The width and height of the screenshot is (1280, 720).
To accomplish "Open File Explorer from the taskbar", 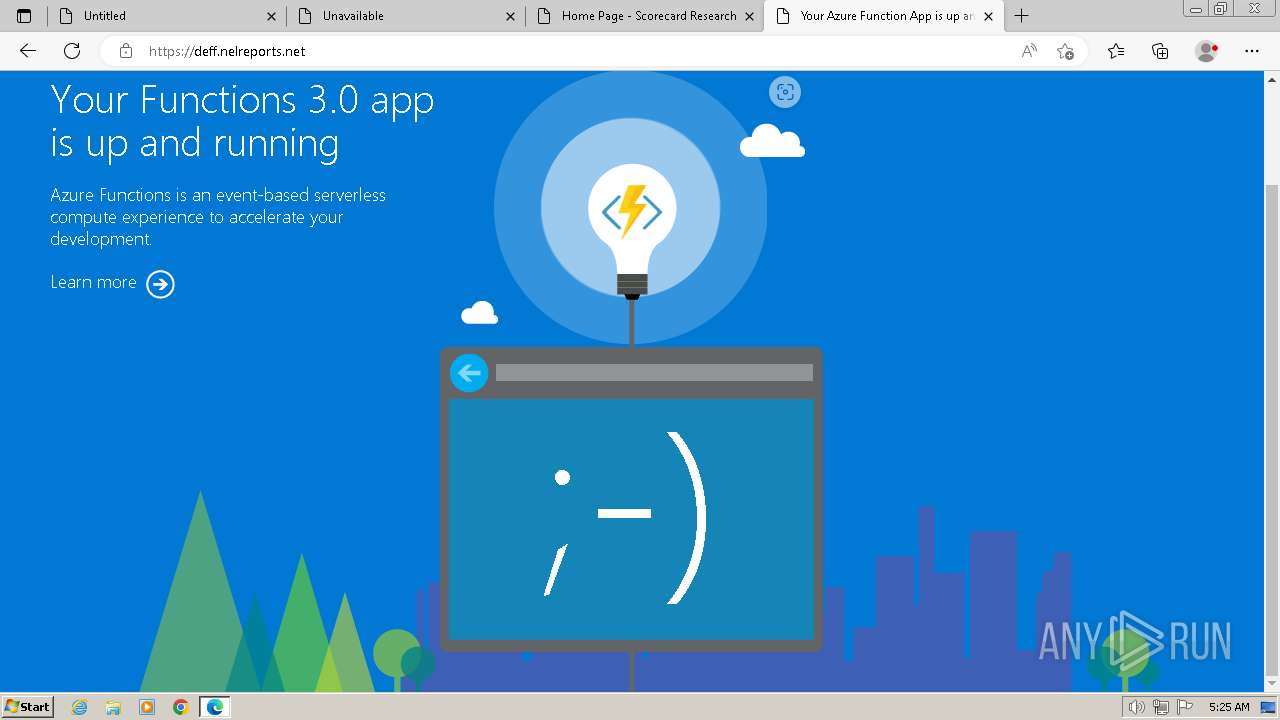I will [113, 707].
